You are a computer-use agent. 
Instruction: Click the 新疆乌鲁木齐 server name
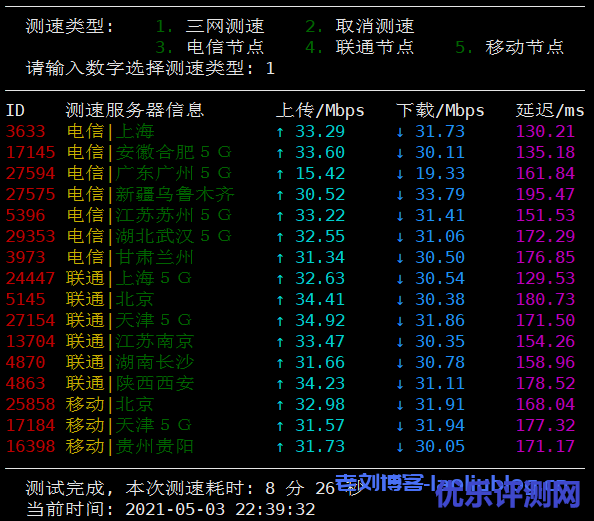pyautogui.click(x=175, y=194)
